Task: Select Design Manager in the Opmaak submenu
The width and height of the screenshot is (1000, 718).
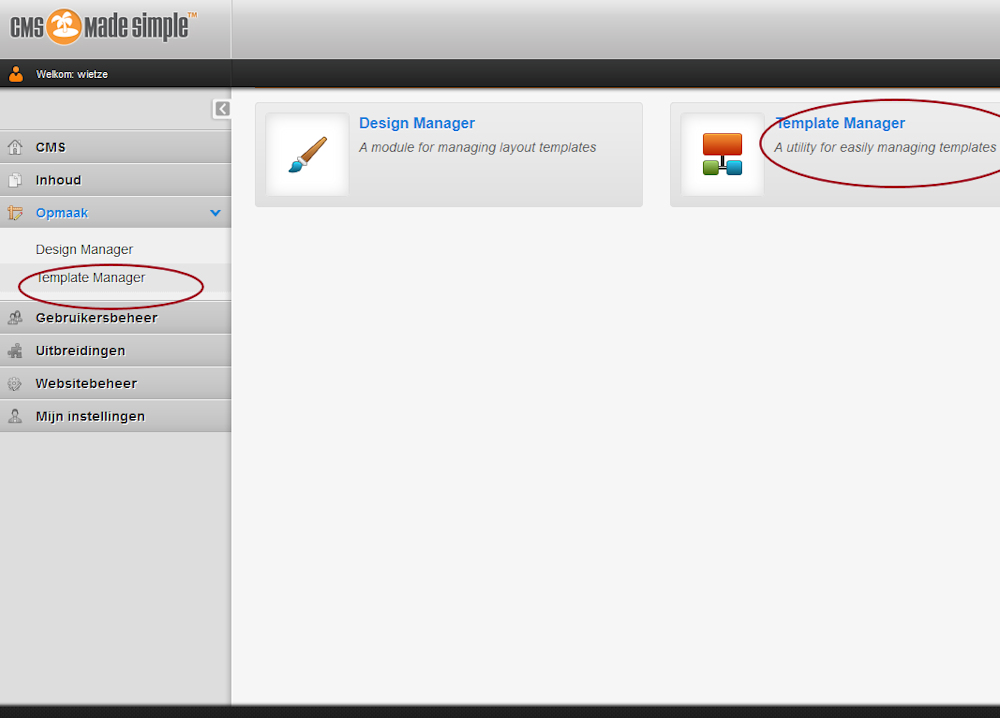Action: click(84, 249)
